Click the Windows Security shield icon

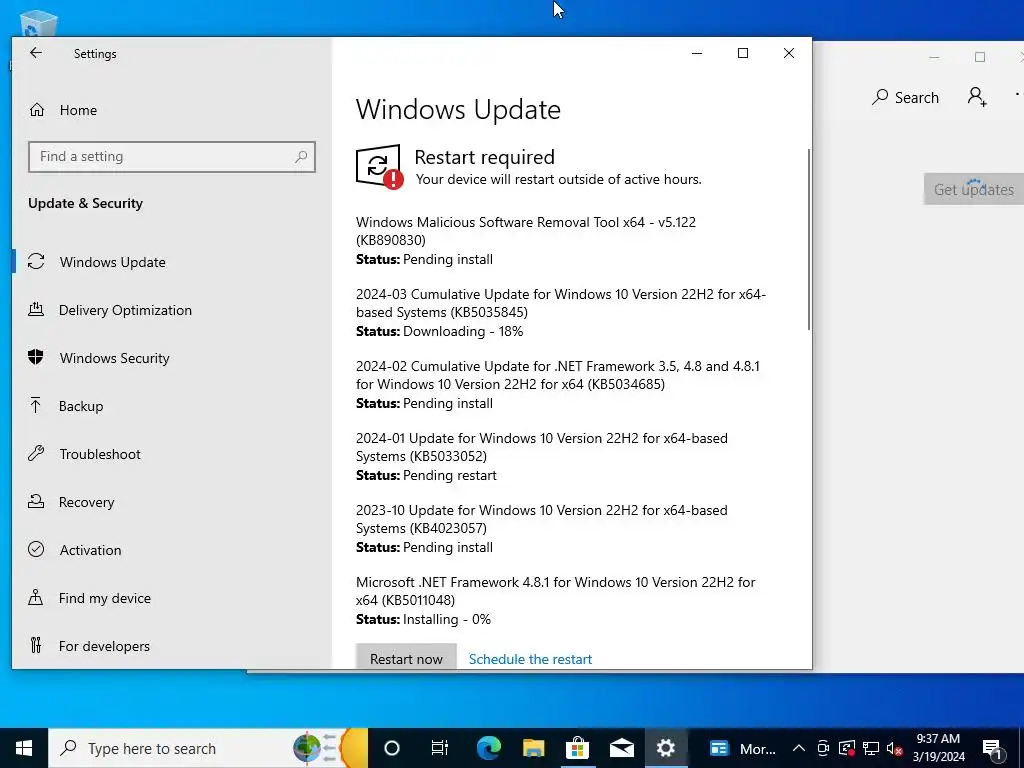(36, 357)
